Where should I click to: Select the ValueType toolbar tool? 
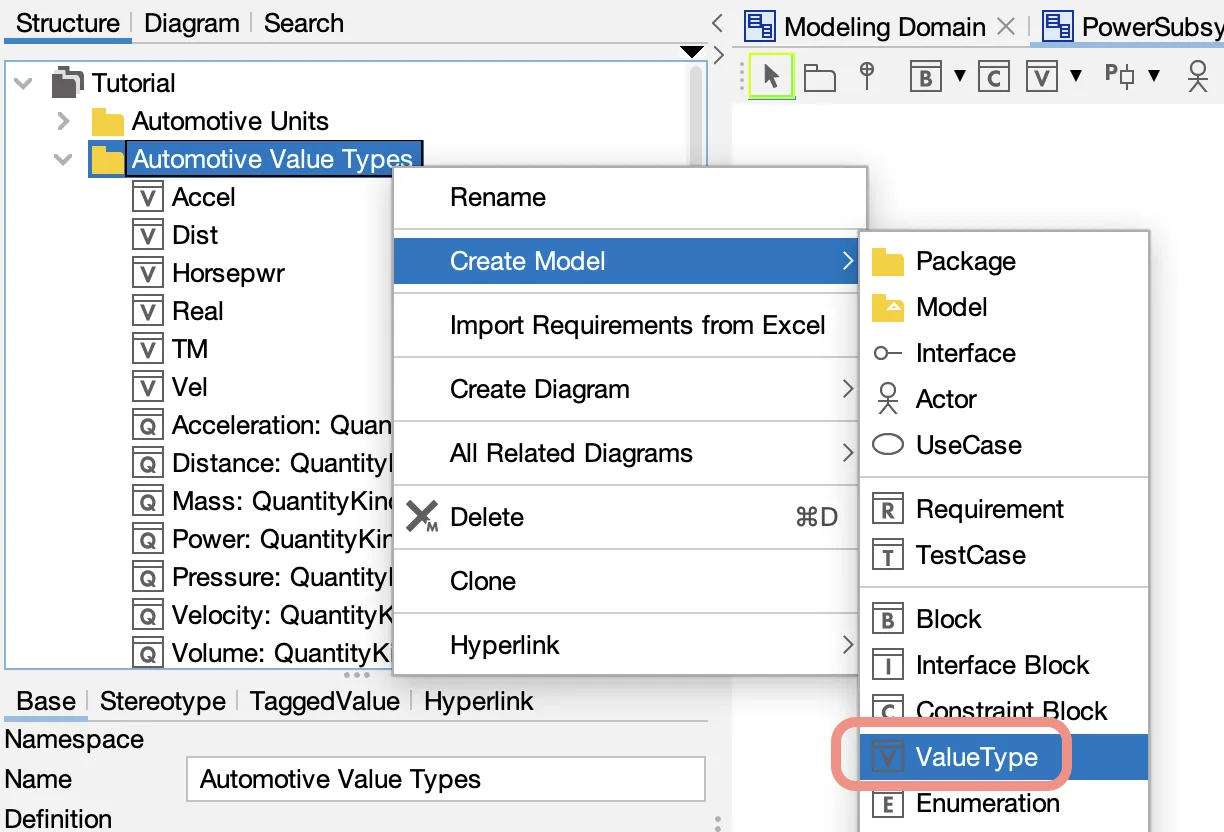pos(1042,76)
